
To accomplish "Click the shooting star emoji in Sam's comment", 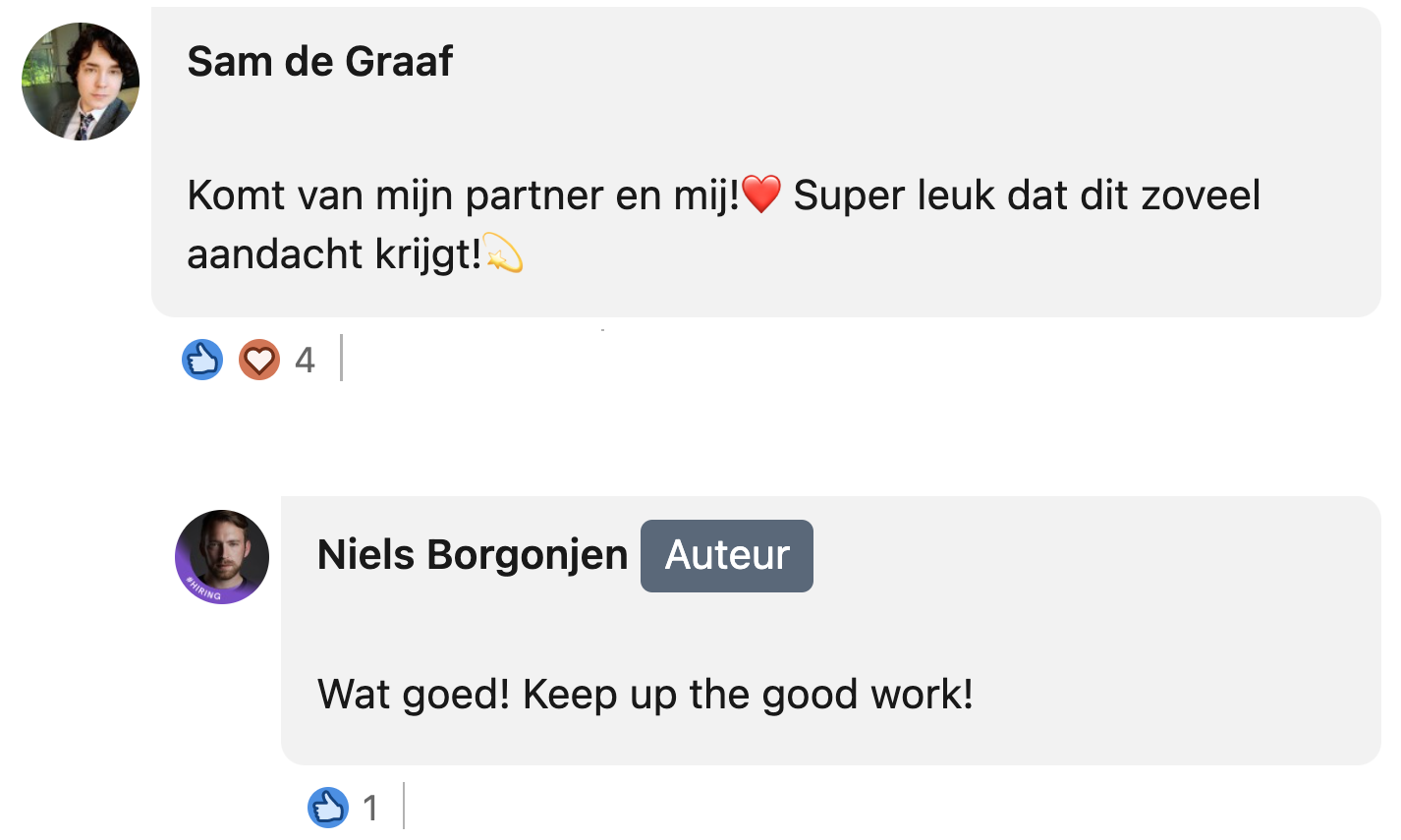I will (x=504, y=254).
